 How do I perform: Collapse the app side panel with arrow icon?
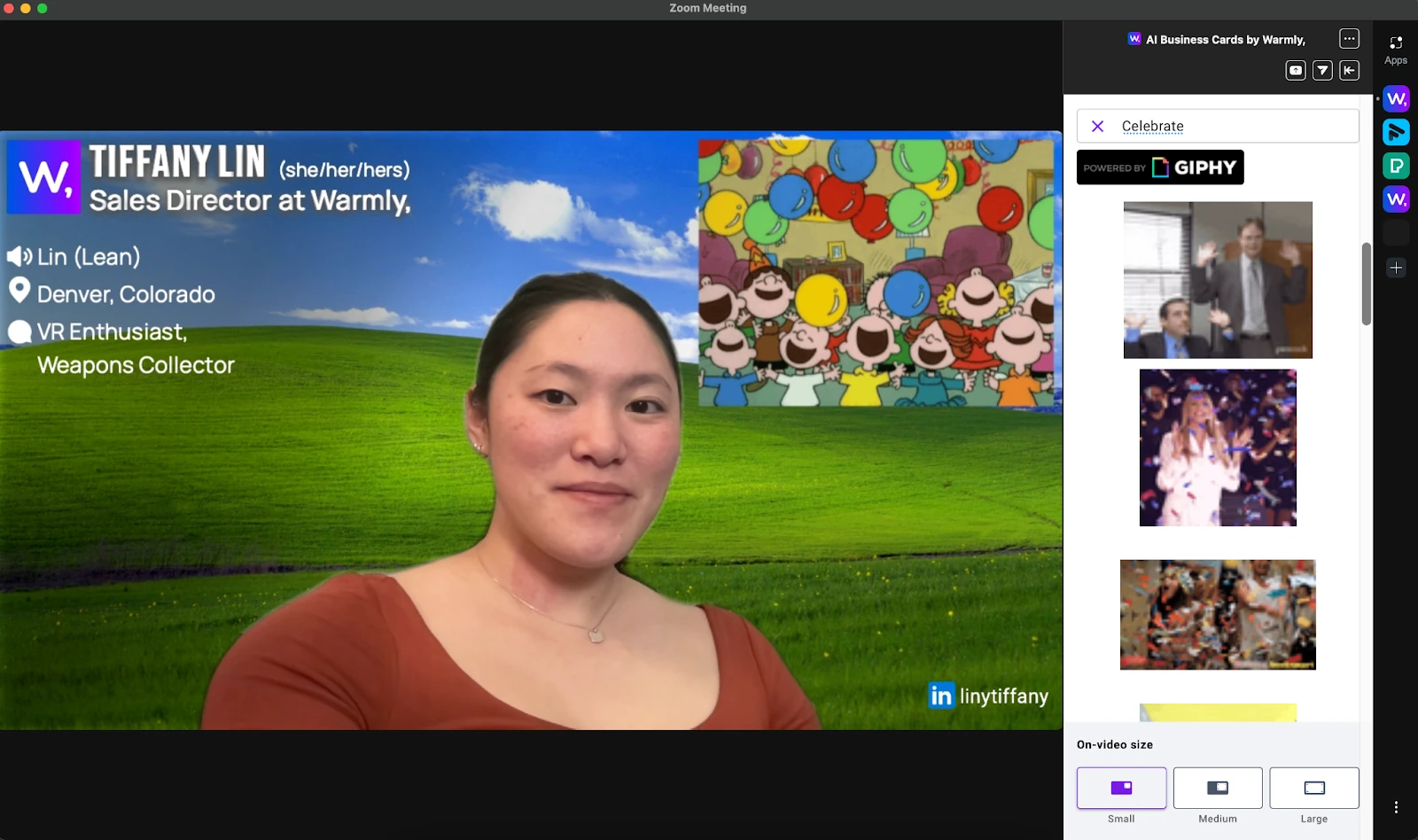click(x=1349, y=70)
